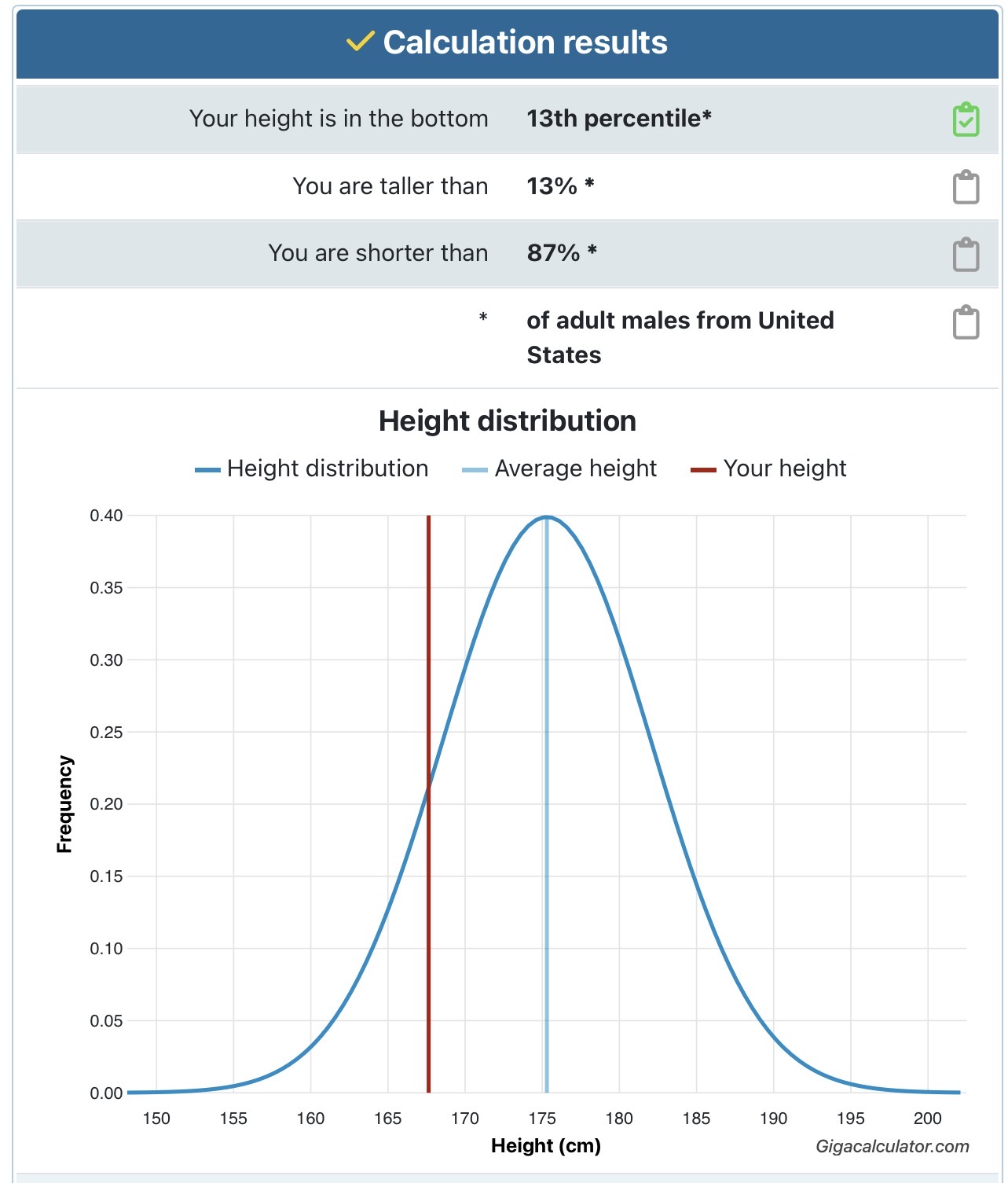The width and height of the screenshot is (1008, 1183).
Task: Click the dark blue Height distribution legend swatch
Action: click(207, 470)
